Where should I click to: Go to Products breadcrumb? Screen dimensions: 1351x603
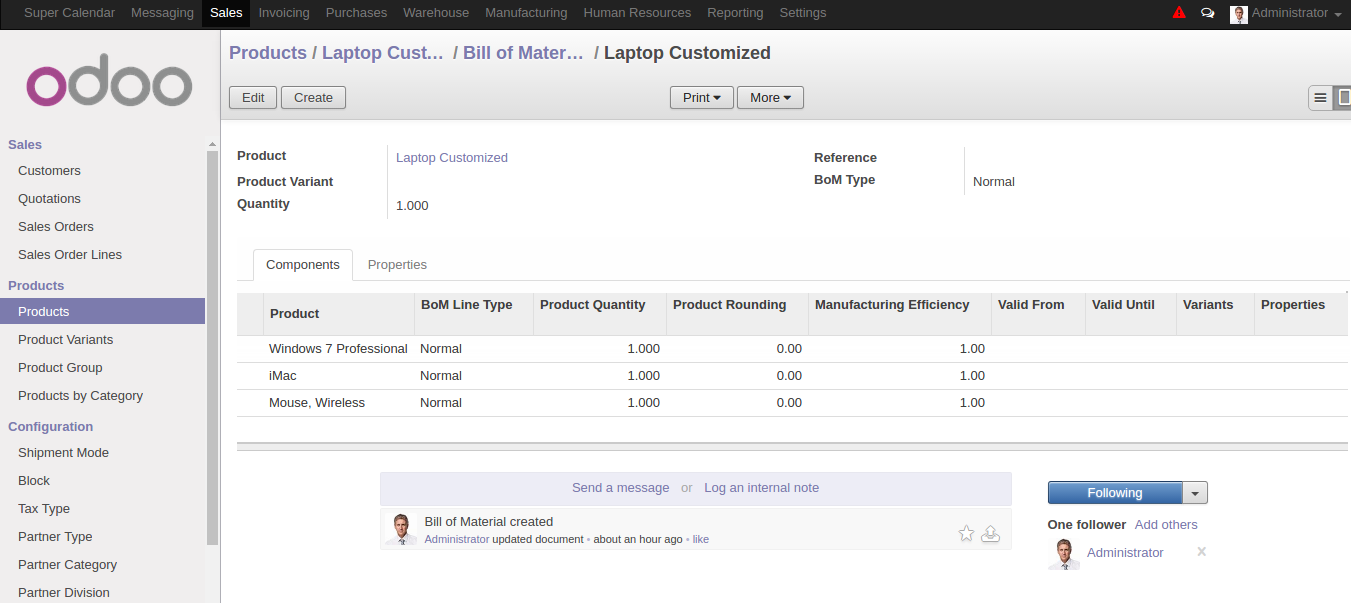(x=268, y=53)
